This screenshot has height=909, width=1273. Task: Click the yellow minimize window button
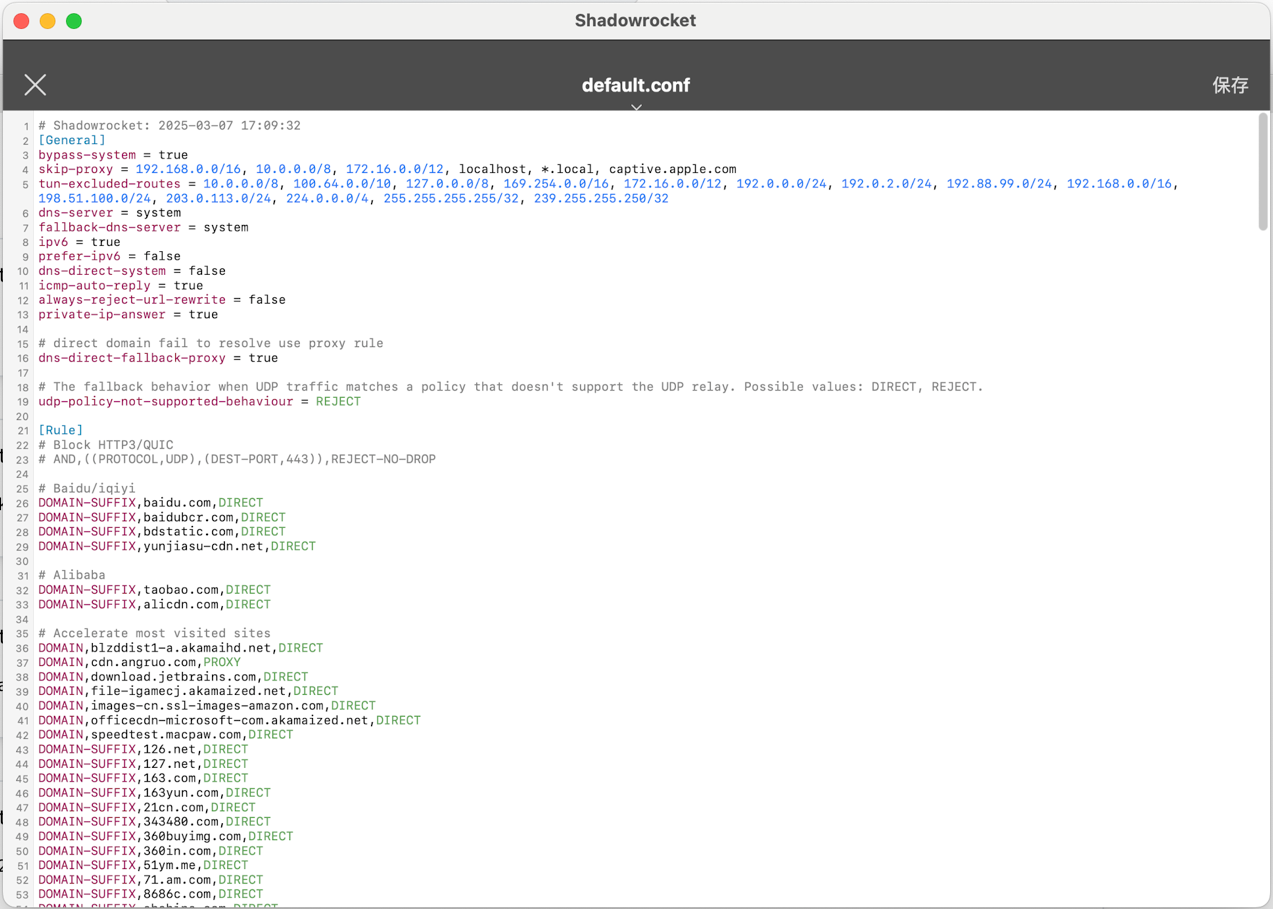[x=47, y=21]
